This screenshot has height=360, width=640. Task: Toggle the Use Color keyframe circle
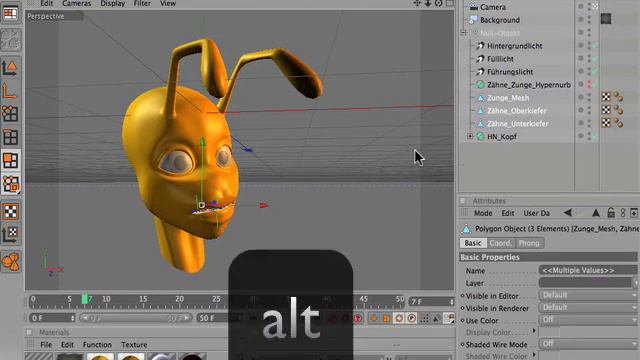pos(462,320)
